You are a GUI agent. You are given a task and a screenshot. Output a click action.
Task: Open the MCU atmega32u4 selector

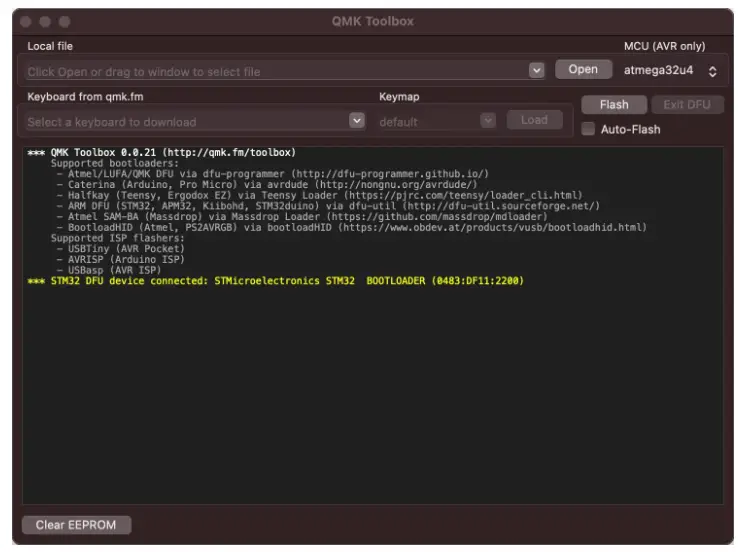click(670, 71)
